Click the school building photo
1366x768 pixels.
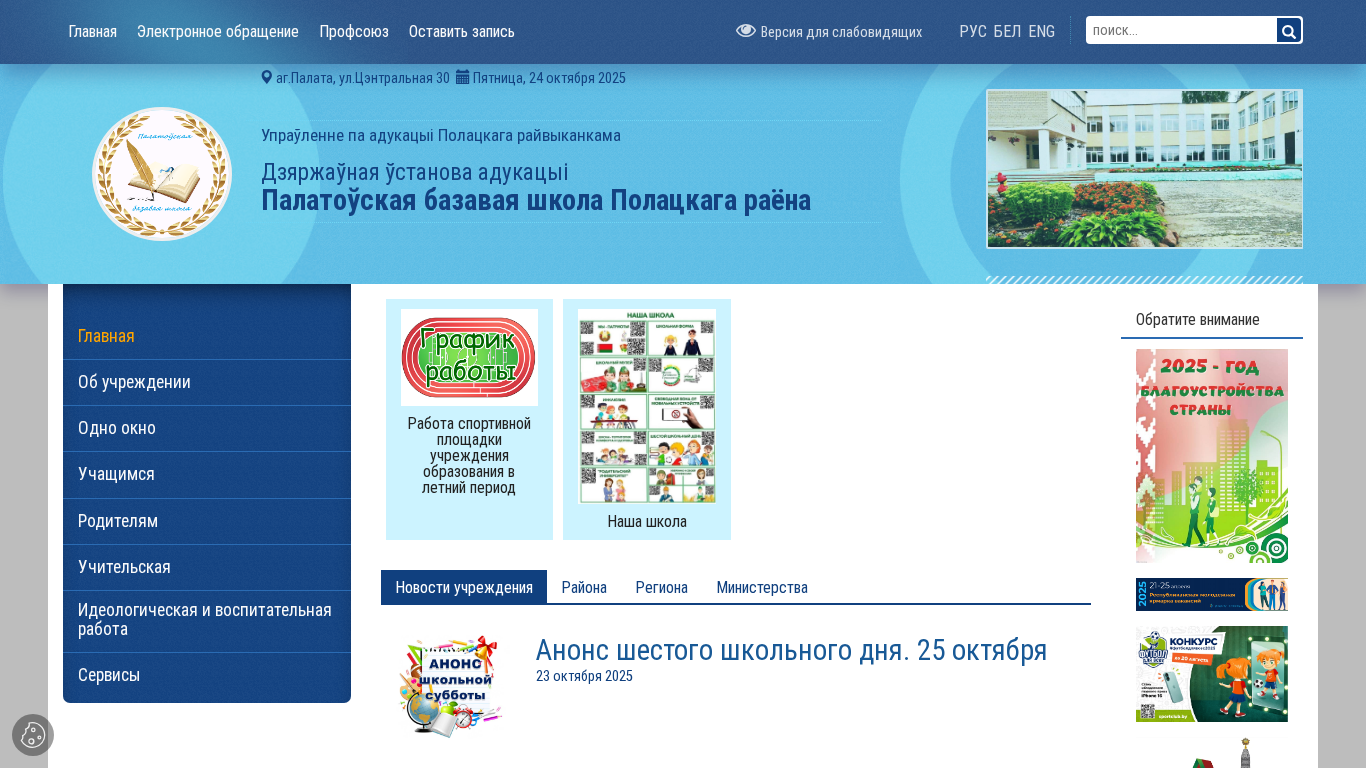(1144, 169)
